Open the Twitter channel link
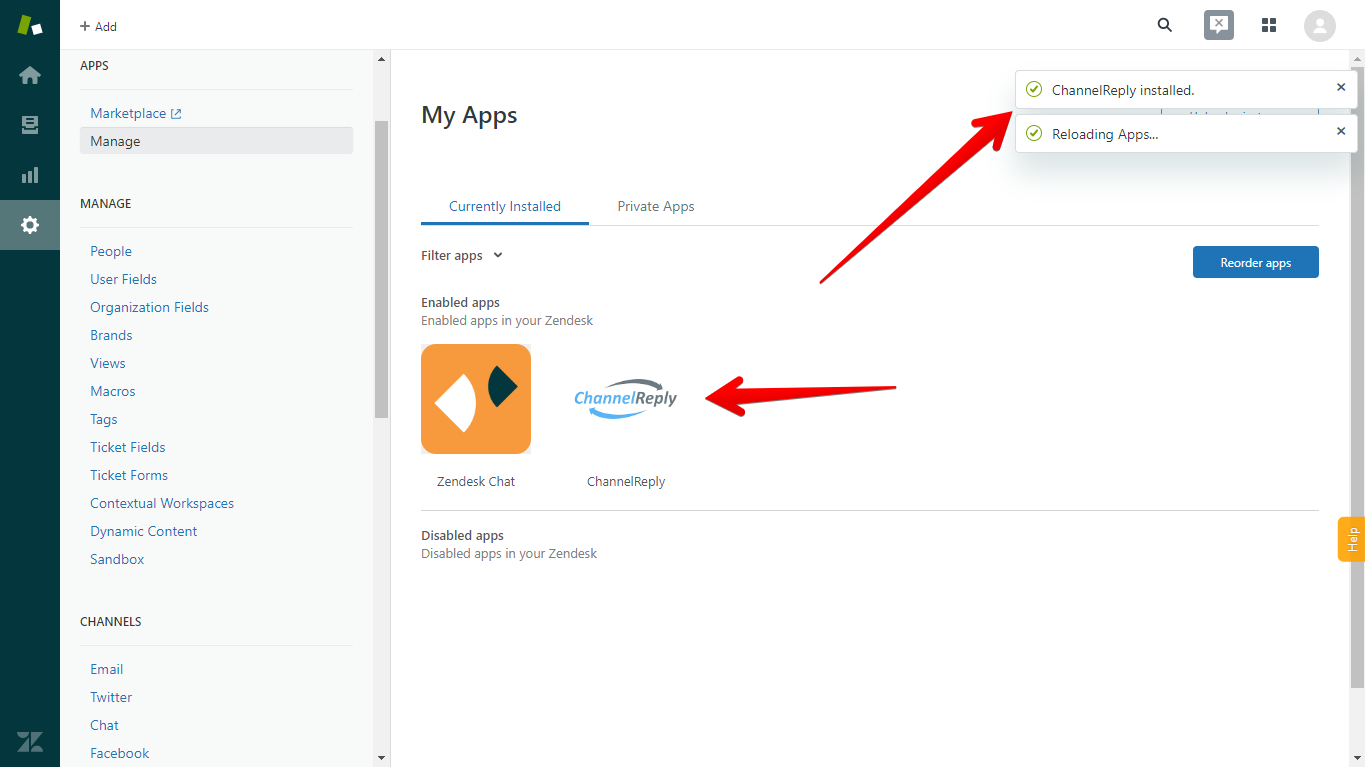 (111, 697)
